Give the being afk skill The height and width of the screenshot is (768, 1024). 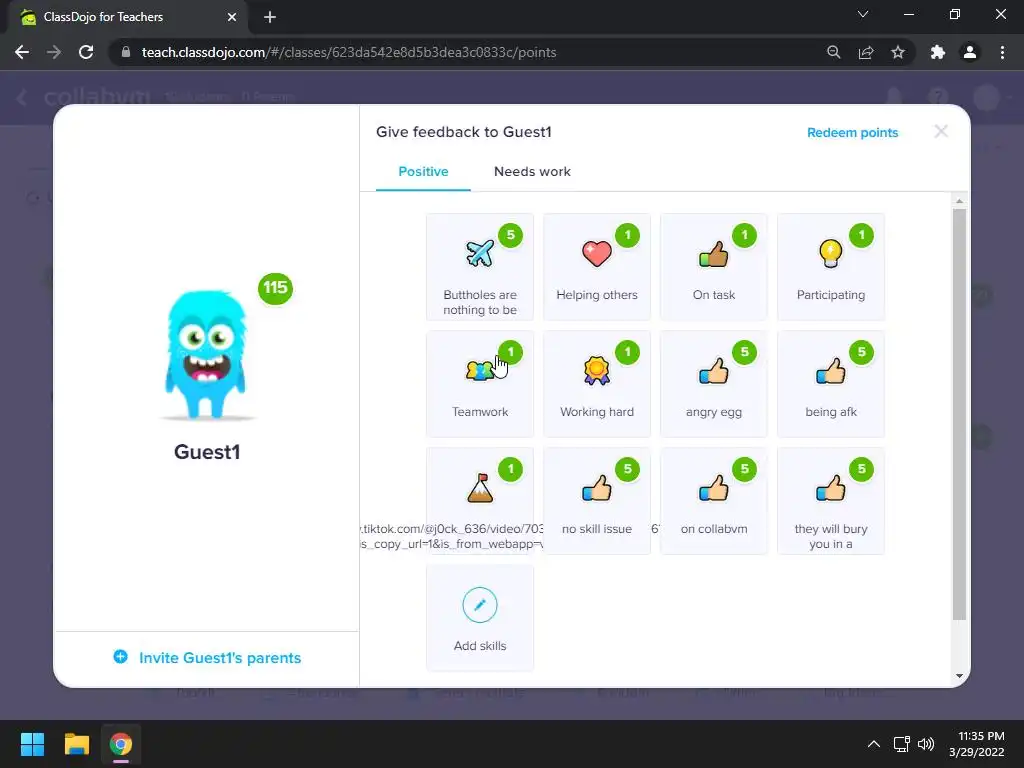831,384
